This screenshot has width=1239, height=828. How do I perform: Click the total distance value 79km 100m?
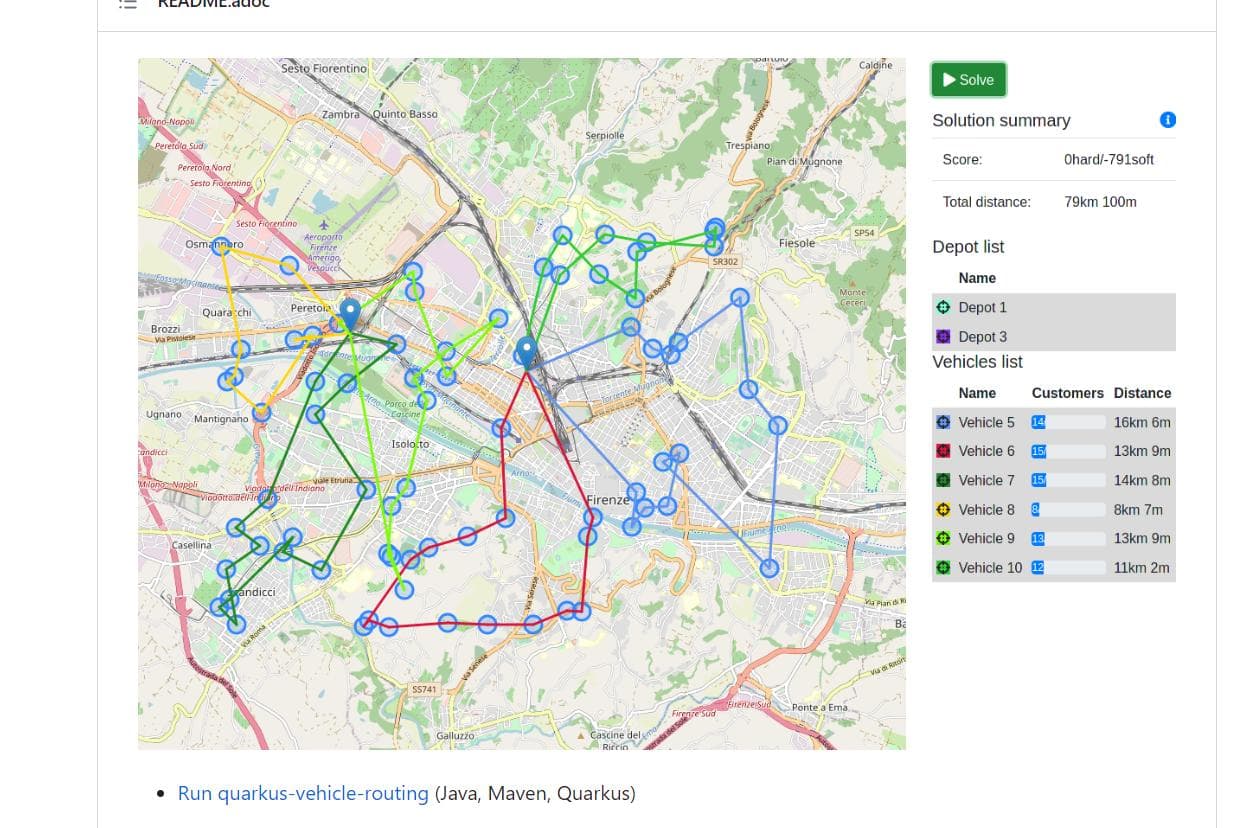tap(1100, 202)
